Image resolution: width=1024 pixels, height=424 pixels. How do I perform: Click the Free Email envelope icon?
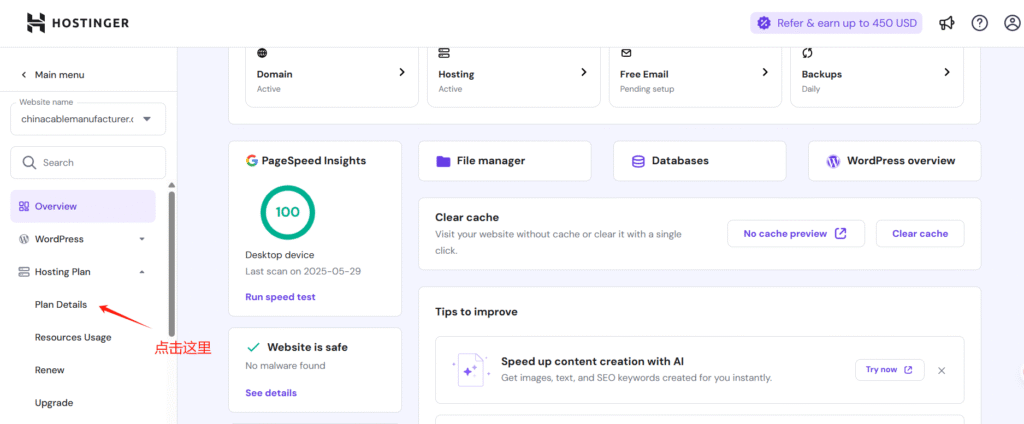626,53
